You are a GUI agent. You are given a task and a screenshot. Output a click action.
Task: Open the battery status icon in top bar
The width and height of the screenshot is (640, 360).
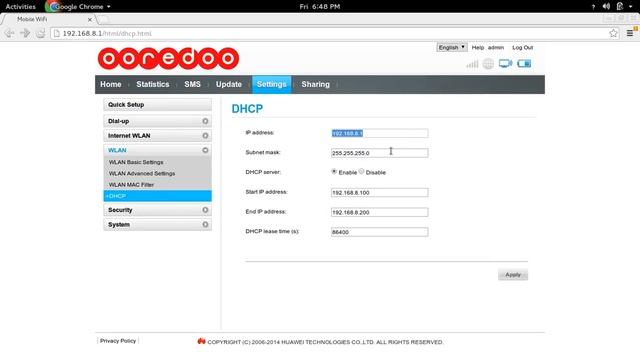(620, 7)
